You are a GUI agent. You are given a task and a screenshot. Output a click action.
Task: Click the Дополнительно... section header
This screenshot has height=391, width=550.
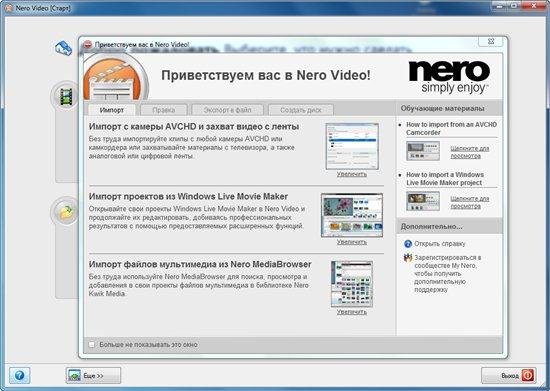coord(431,227)
